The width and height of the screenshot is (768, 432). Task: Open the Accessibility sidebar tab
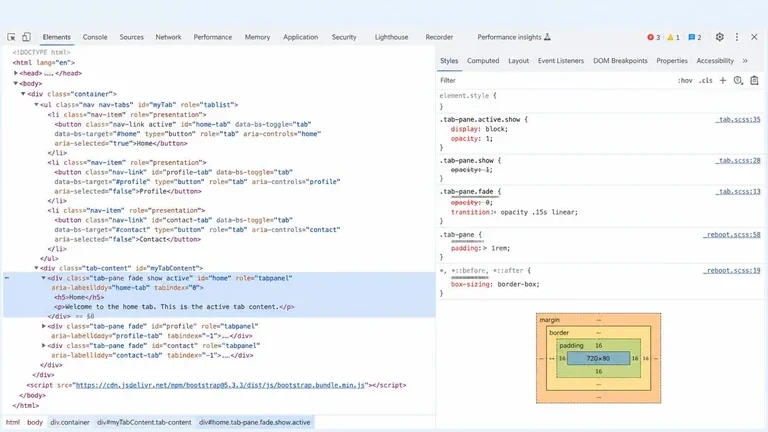point(715,61)
